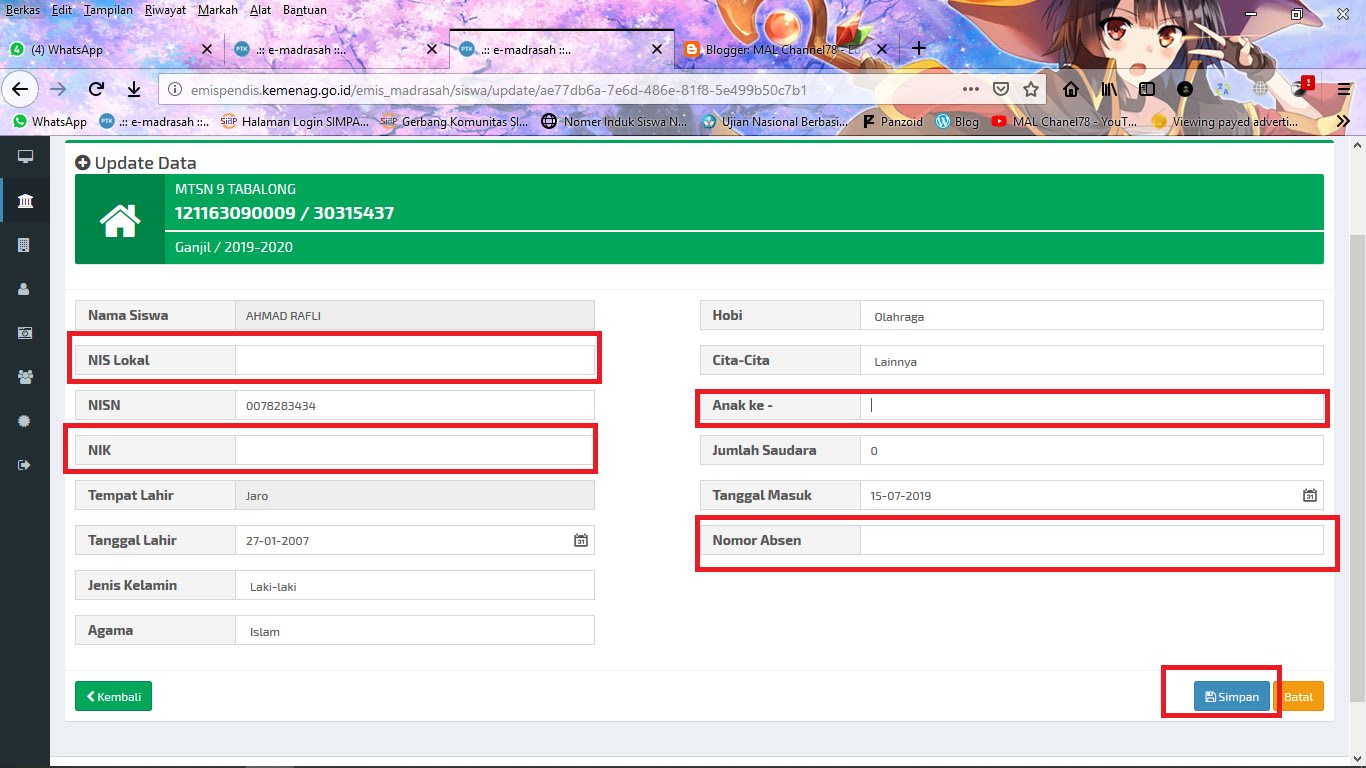
Task: Open the Firefox hamburger menu
Action: coord(1343,88)
